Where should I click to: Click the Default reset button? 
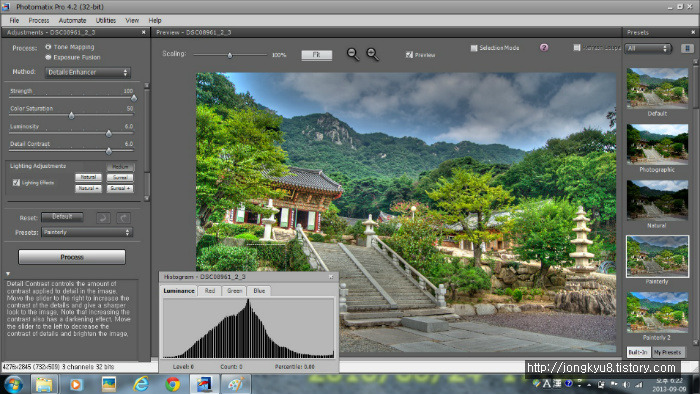pyautogui.click(x=62, y=217)
